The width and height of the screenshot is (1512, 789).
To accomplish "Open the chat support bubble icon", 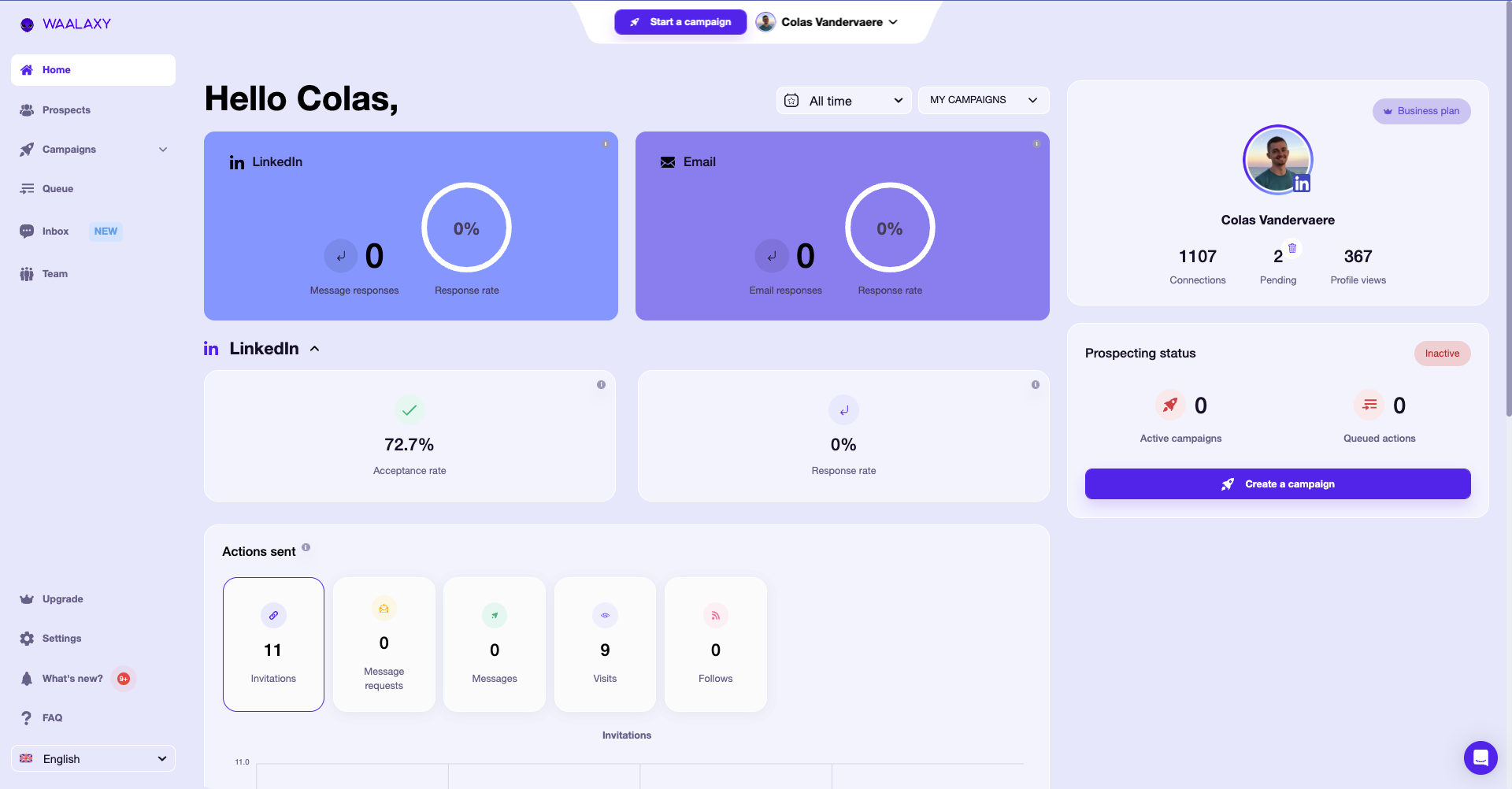I will [x=1480, y=758].
